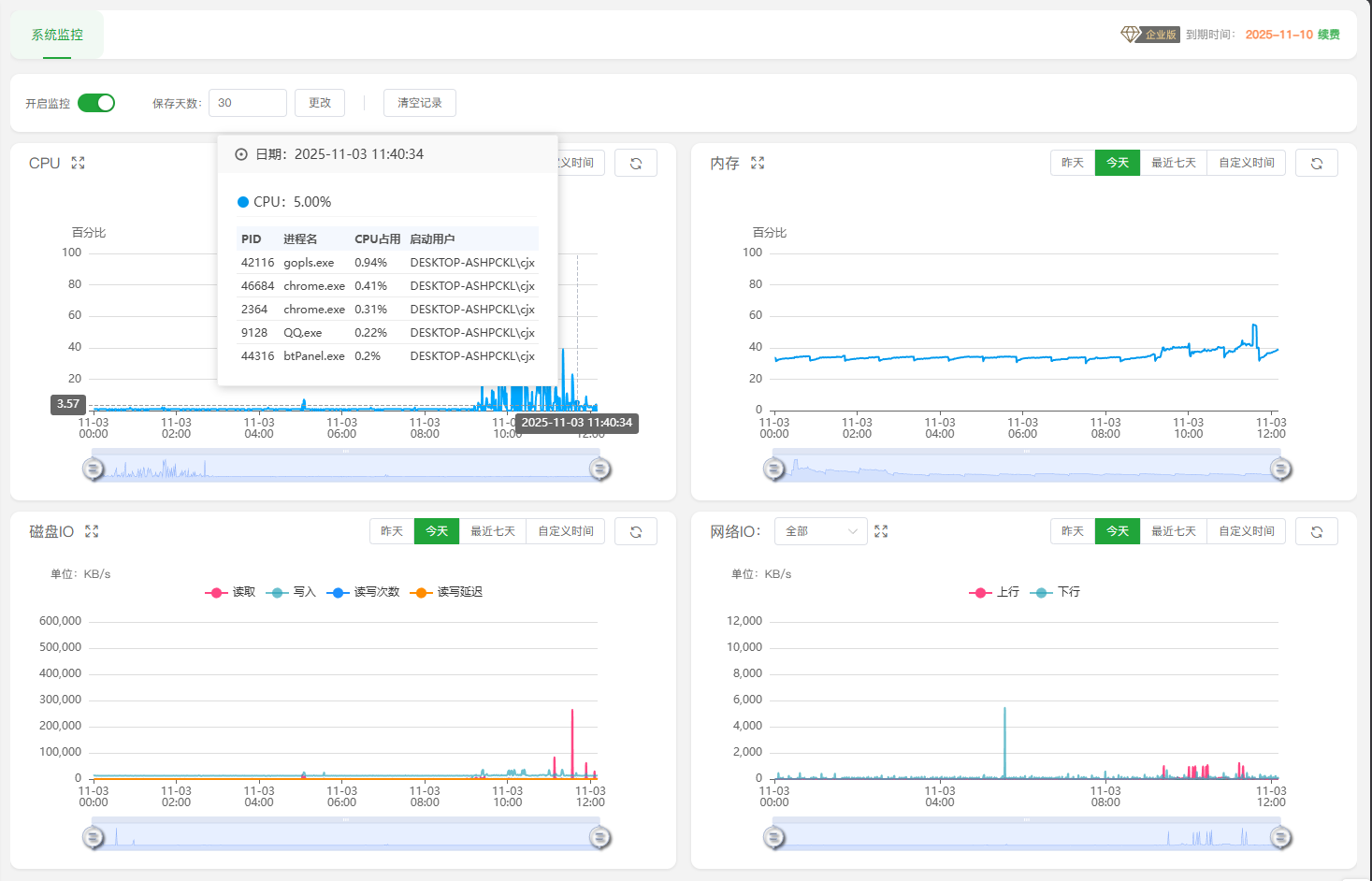Refresh the 内存 memory chart

(1316, 163)
